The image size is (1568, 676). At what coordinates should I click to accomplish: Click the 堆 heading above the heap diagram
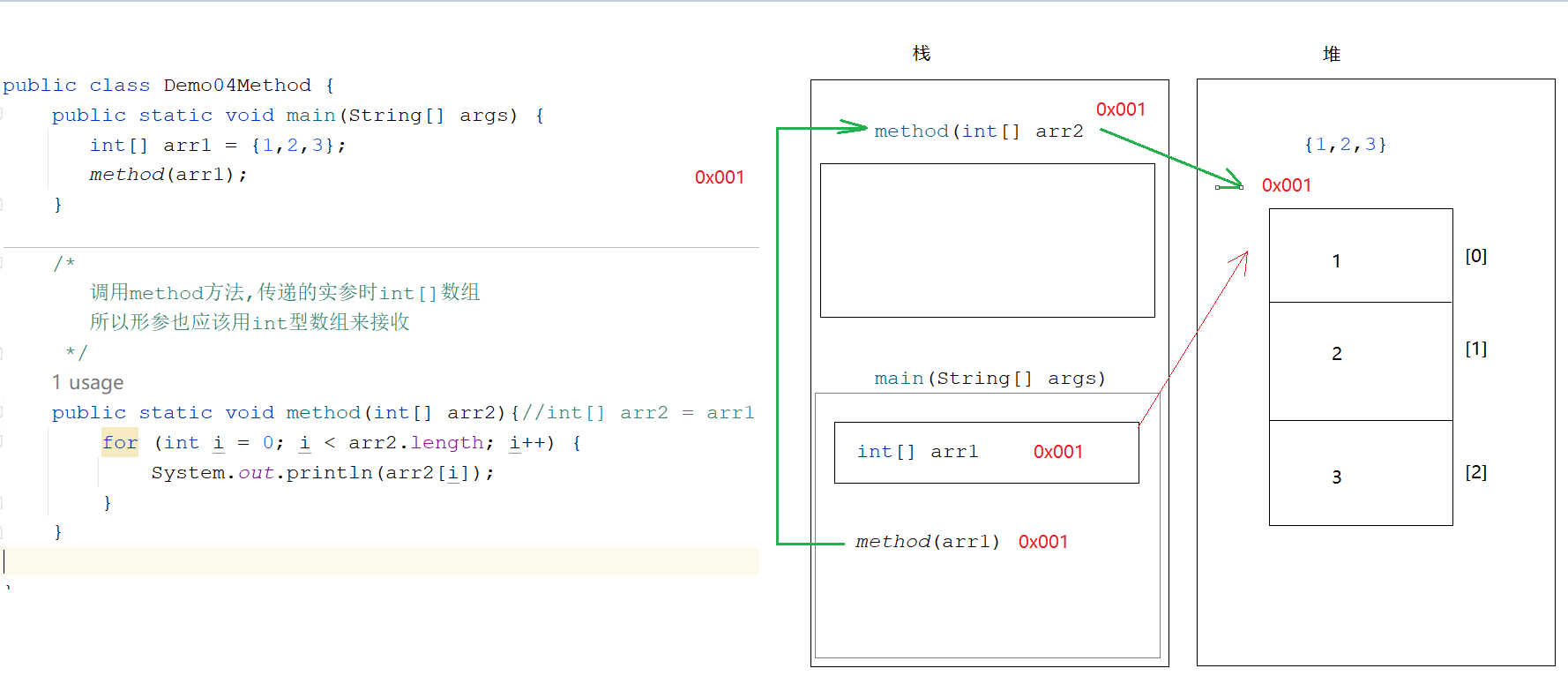1331,55
